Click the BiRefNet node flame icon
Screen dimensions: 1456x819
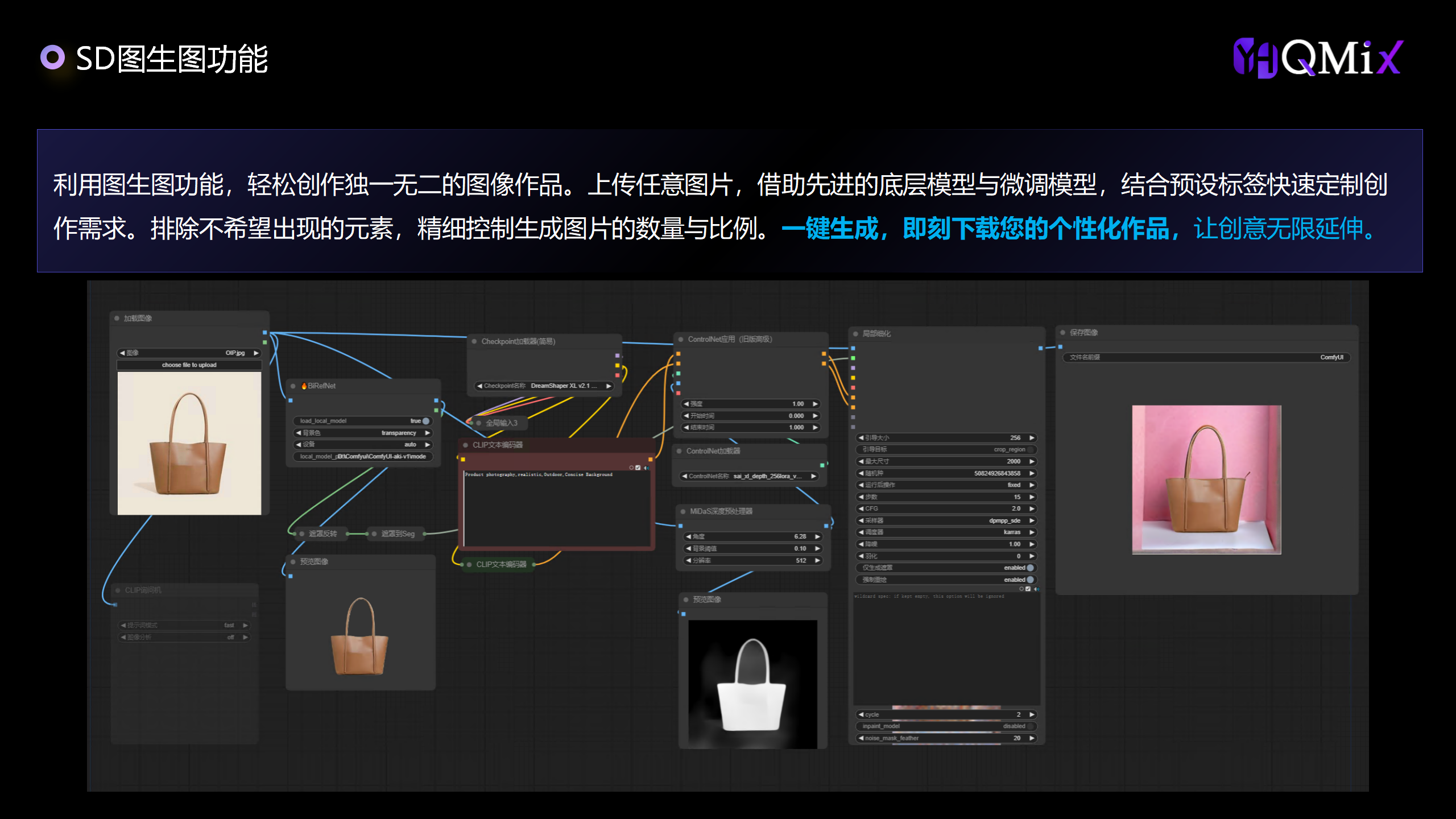pos(304,386)
